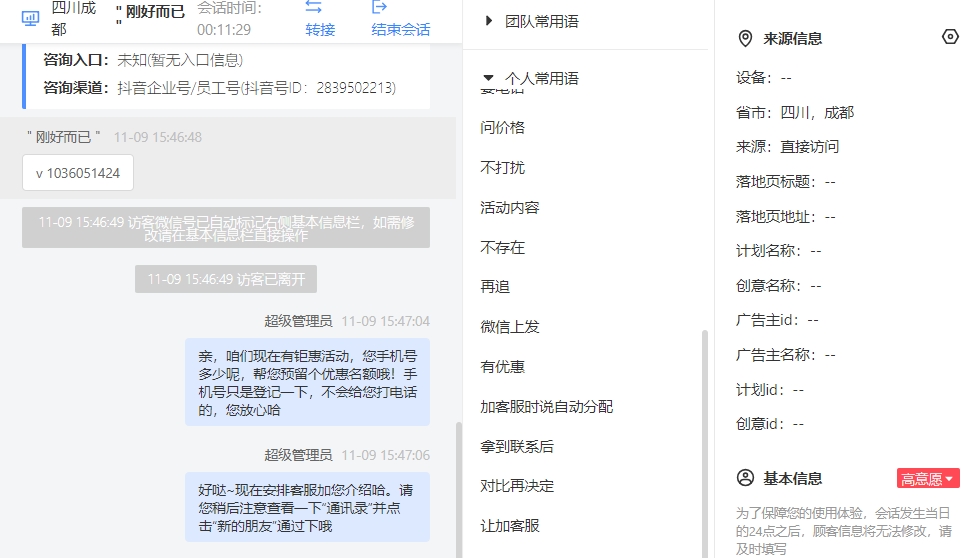Click the 计划名称 field
979x558 pixels.
click(x=779, y=251)
